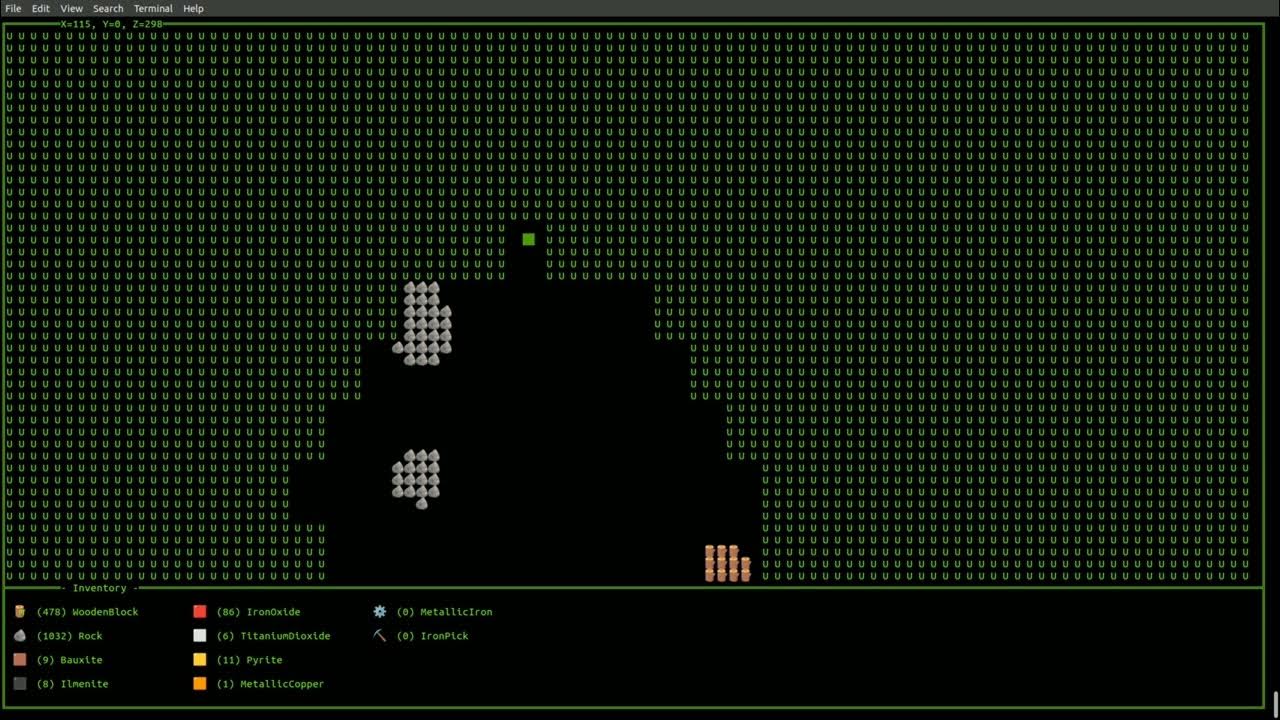Open the Edit menu
This screenshot has width=1280, height=720.
click(x=40, y=8)
